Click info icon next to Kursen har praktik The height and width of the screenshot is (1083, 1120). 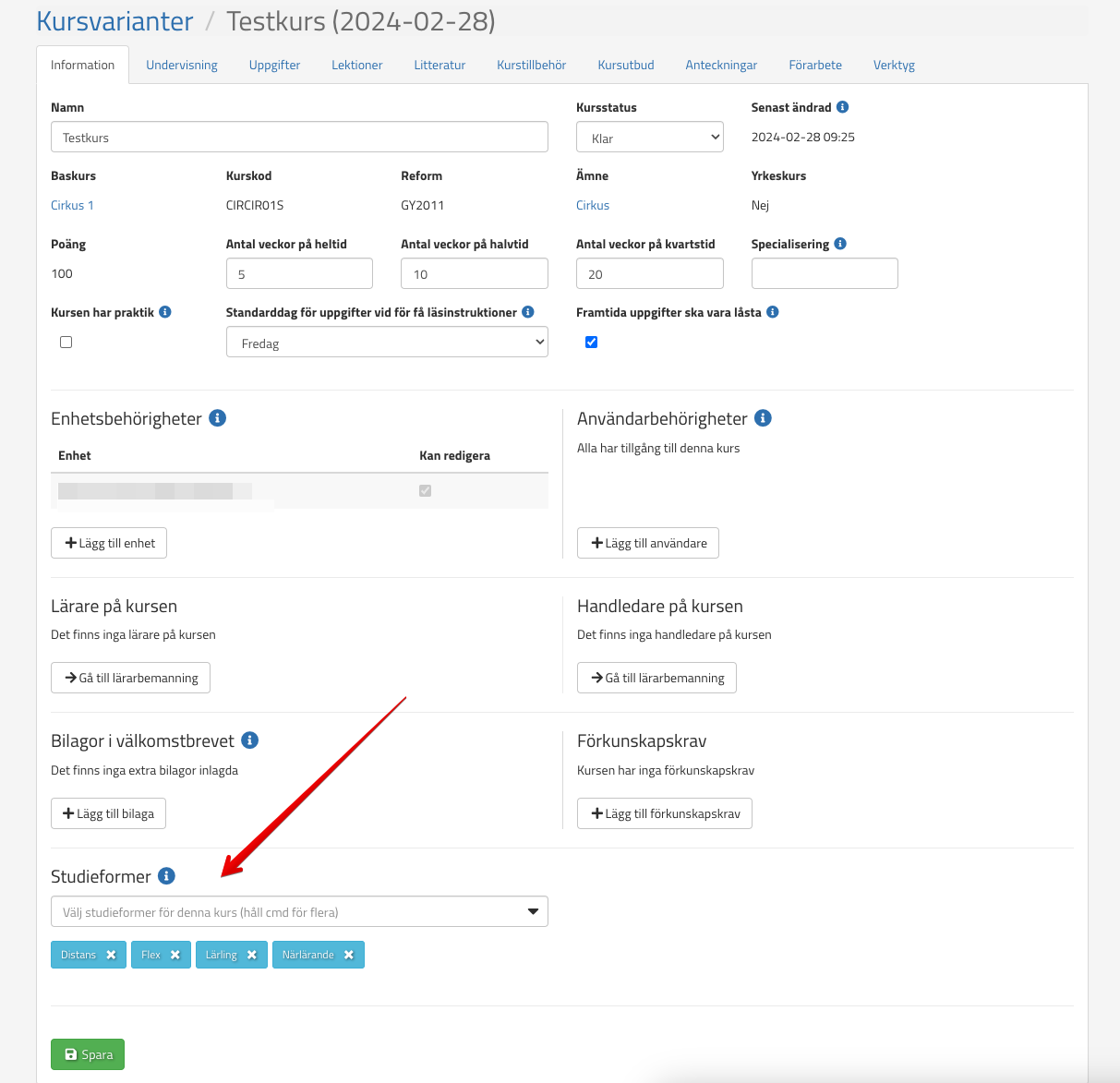click(165, 312)
